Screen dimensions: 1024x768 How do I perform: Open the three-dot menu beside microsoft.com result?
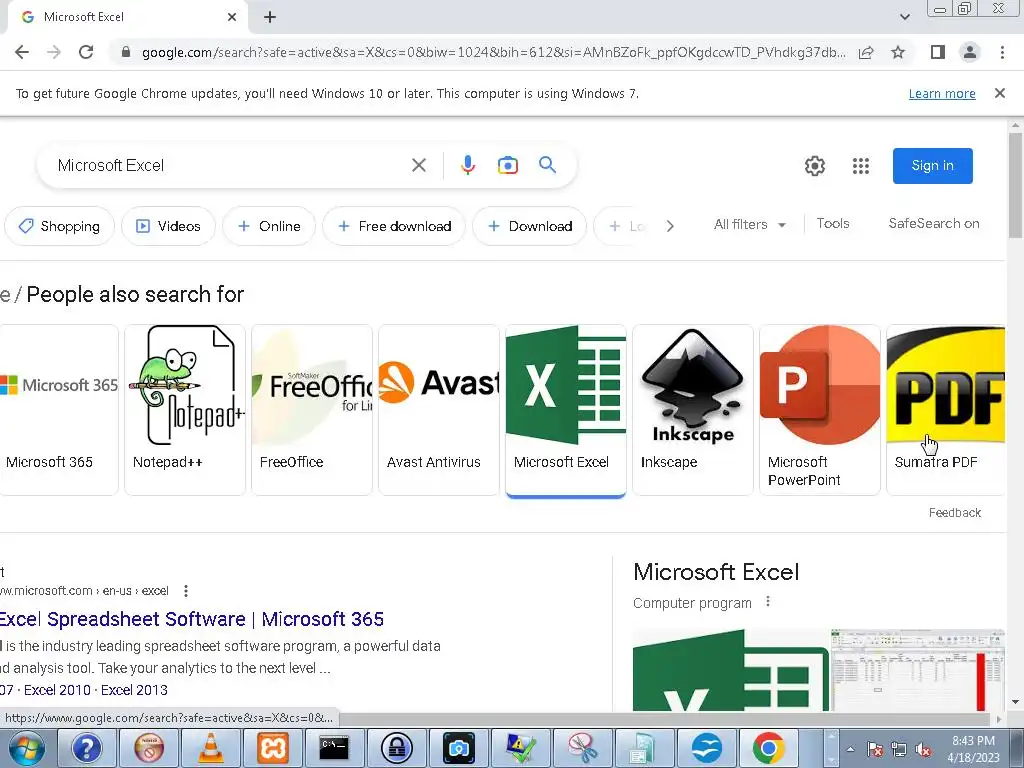[186, 591]
